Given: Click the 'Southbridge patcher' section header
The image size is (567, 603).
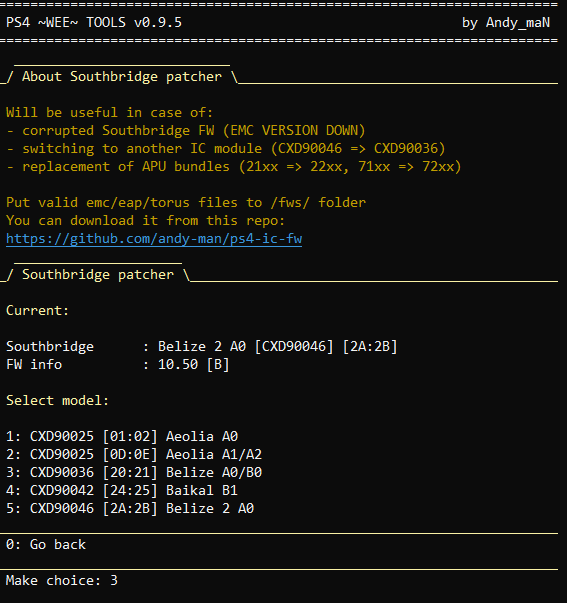Looking at the screenshot, I should (x=98, y=275).
